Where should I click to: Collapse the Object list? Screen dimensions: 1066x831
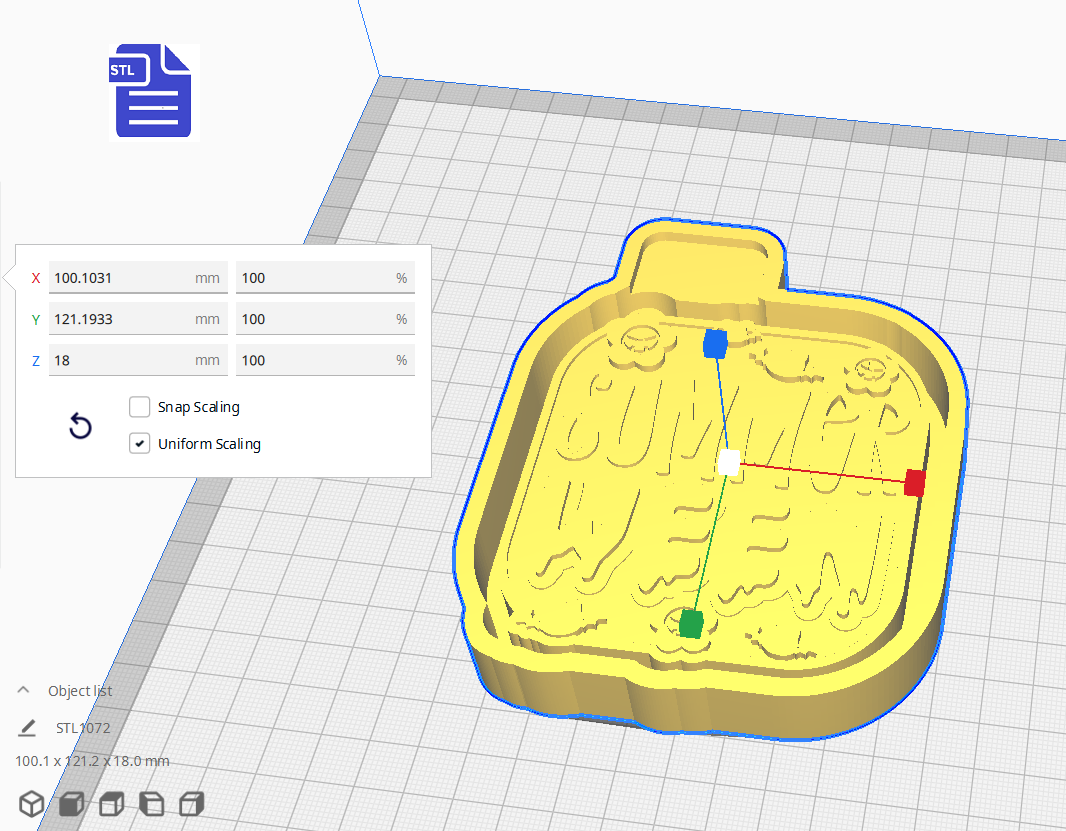click(x=22, y=689)
